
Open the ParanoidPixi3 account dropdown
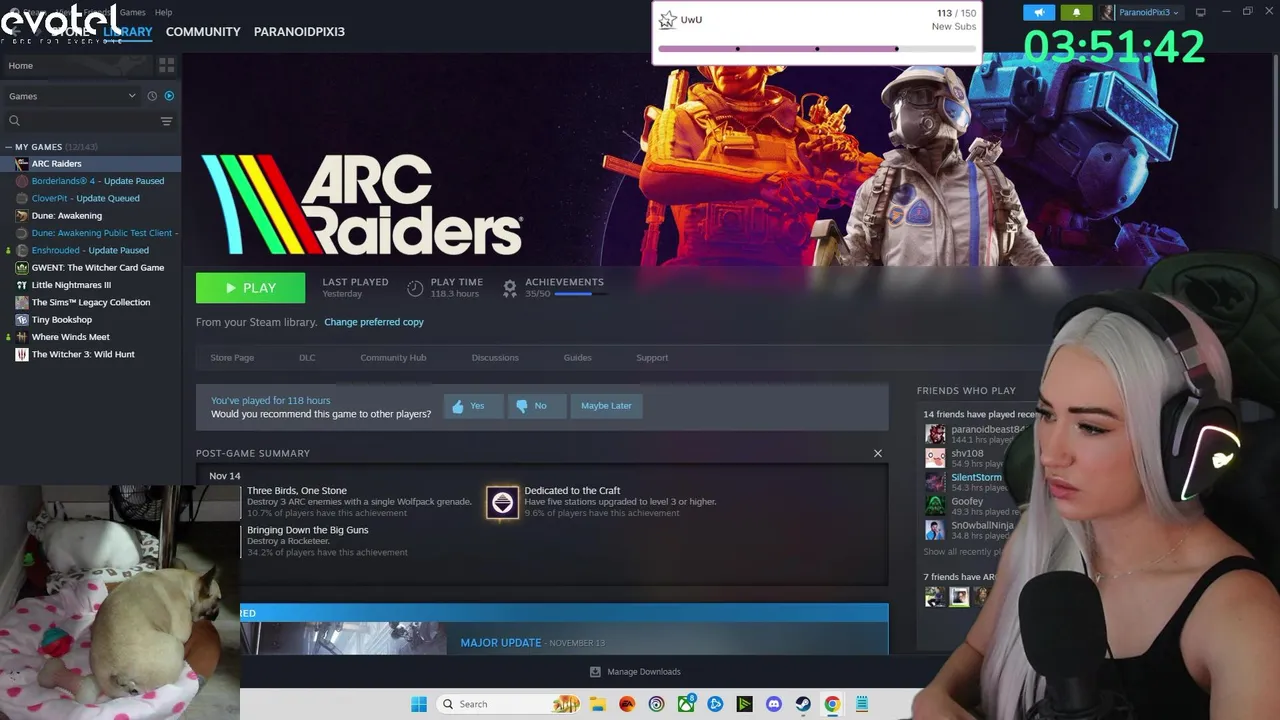tap(1141, 12)
